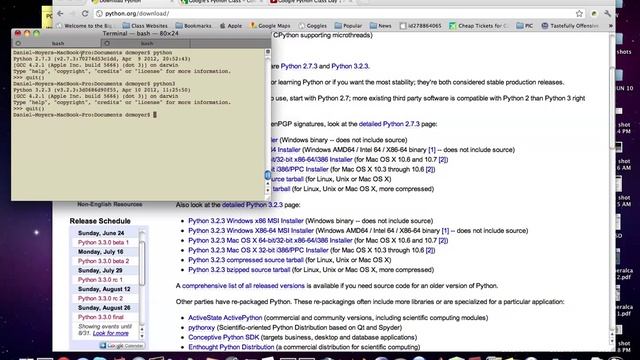Download Python 3.2.3 Windows x86 MSI Installer
Image resolution: width=640 pixels, height=360 pixels.
246,221
